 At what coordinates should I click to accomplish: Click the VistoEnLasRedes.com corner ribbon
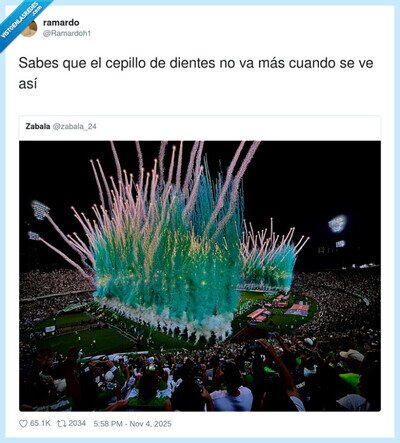pos(20,22)
